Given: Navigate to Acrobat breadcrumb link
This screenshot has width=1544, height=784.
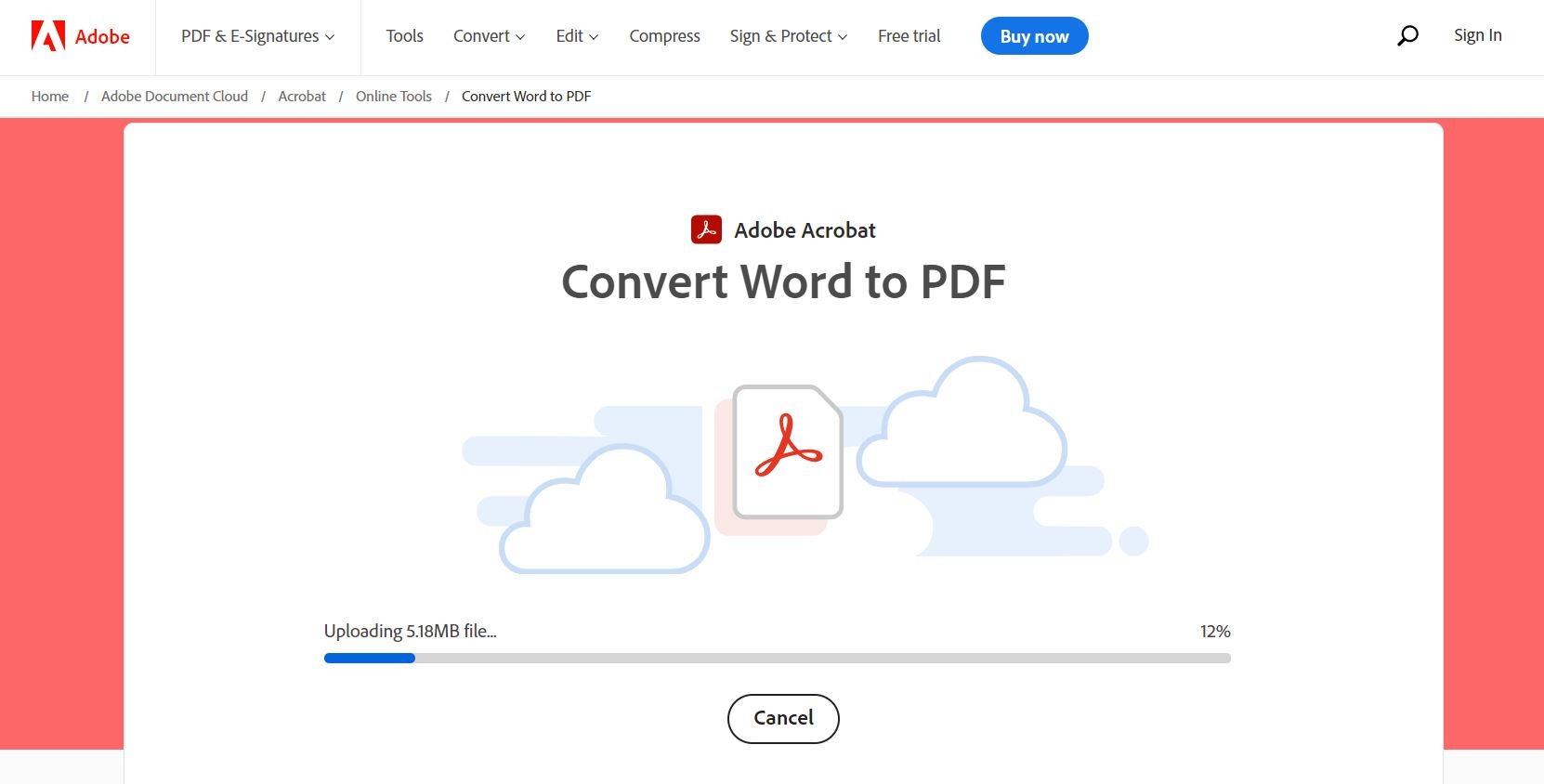Looking at the screenshot, I should coord(302,97).
